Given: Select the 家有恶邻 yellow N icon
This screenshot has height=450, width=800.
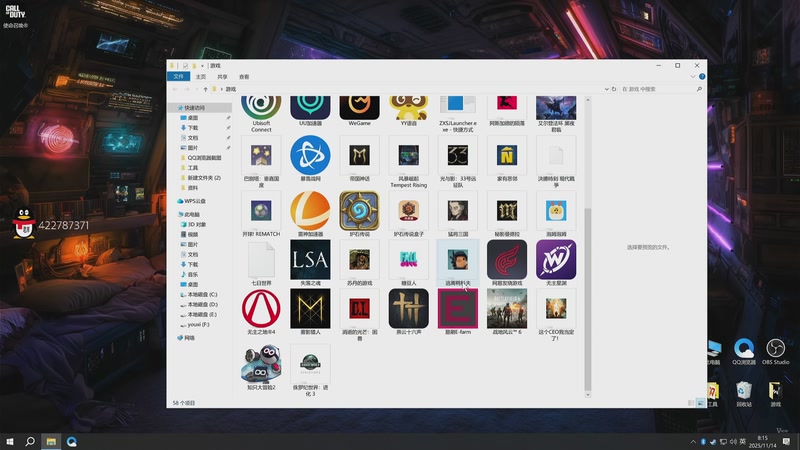Looking at the screenshot, I should coord(507,155).
